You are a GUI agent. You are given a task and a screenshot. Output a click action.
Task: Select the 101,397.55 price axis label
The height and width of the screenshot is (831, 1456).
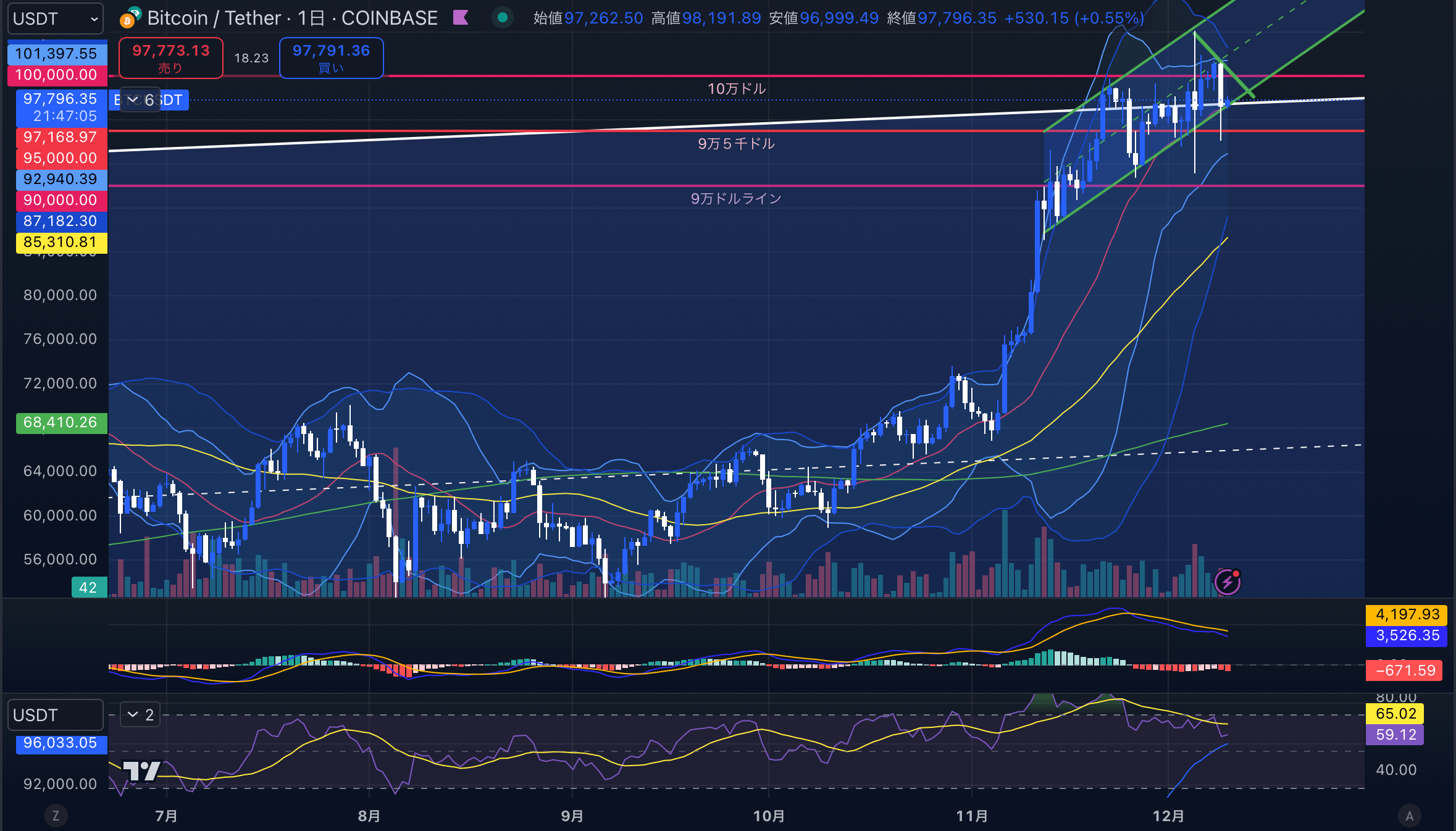tap(57, 54)
